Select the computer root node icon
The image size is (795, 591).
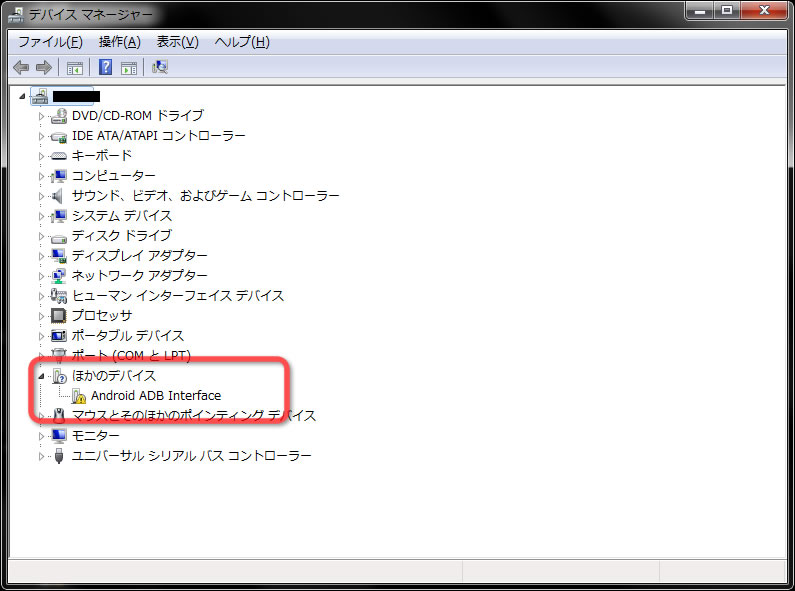point(40,96)
